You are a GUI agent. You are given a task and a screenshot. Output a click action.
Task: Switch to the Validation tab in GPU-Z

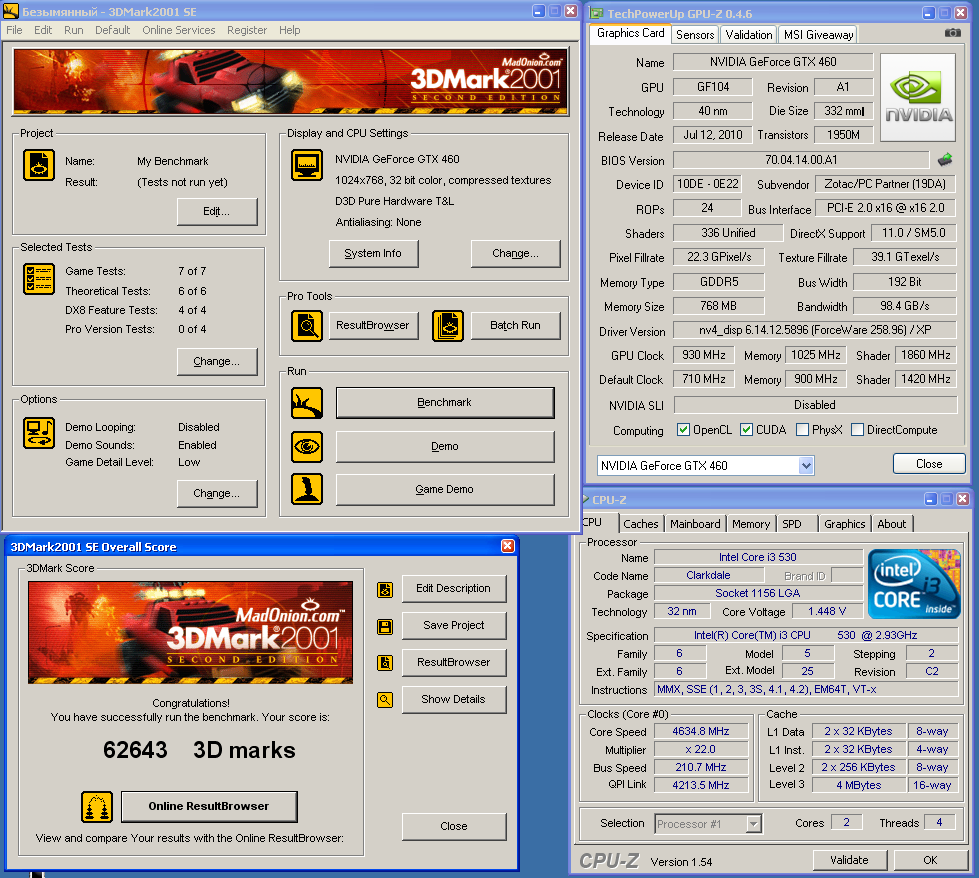[749, 35]
